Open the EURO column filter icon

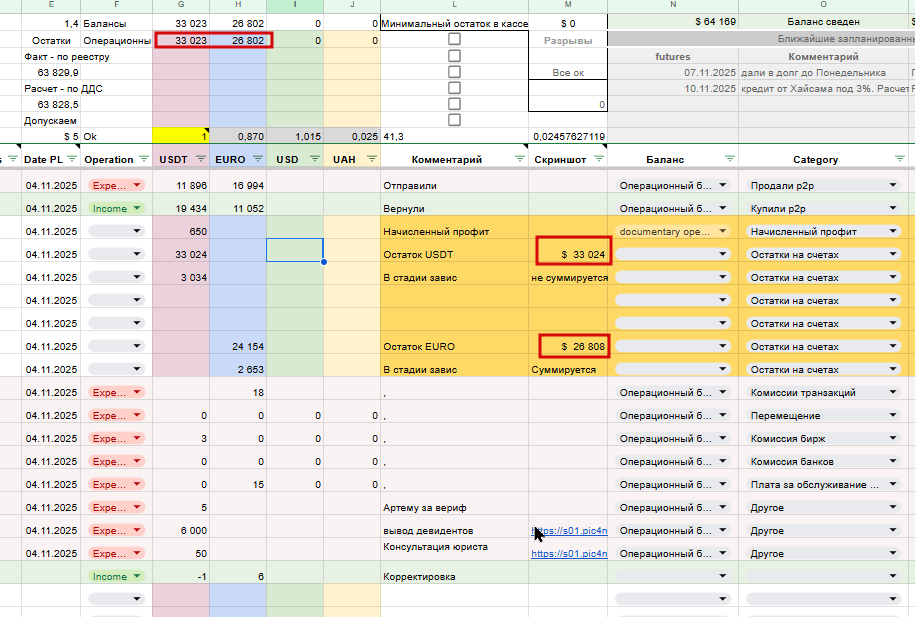pyautogui.click(x=258, y=159)
